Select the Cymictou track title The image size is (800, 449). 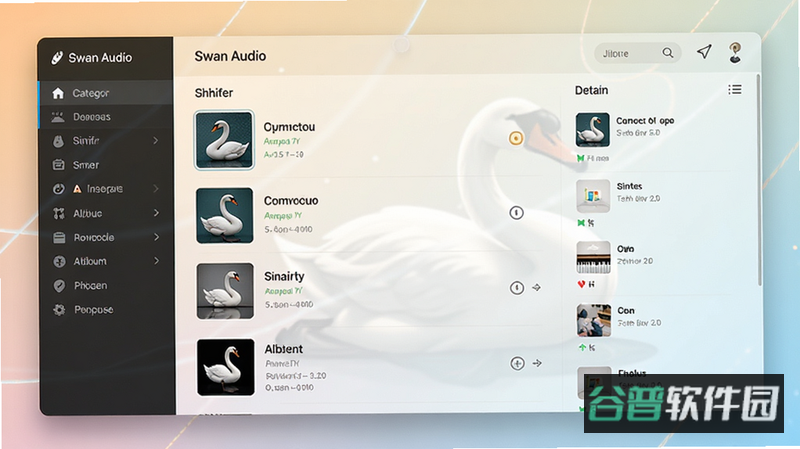[289, 127]
